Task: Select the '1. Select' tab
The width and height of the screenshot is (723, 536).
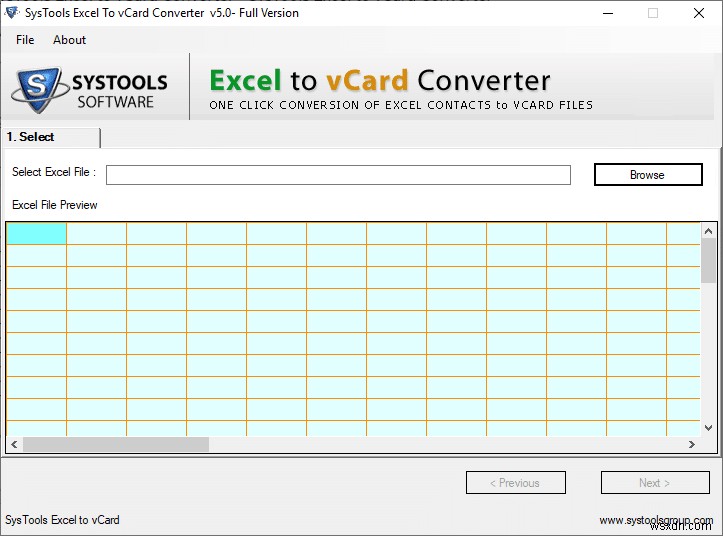Action: (51, 137)
